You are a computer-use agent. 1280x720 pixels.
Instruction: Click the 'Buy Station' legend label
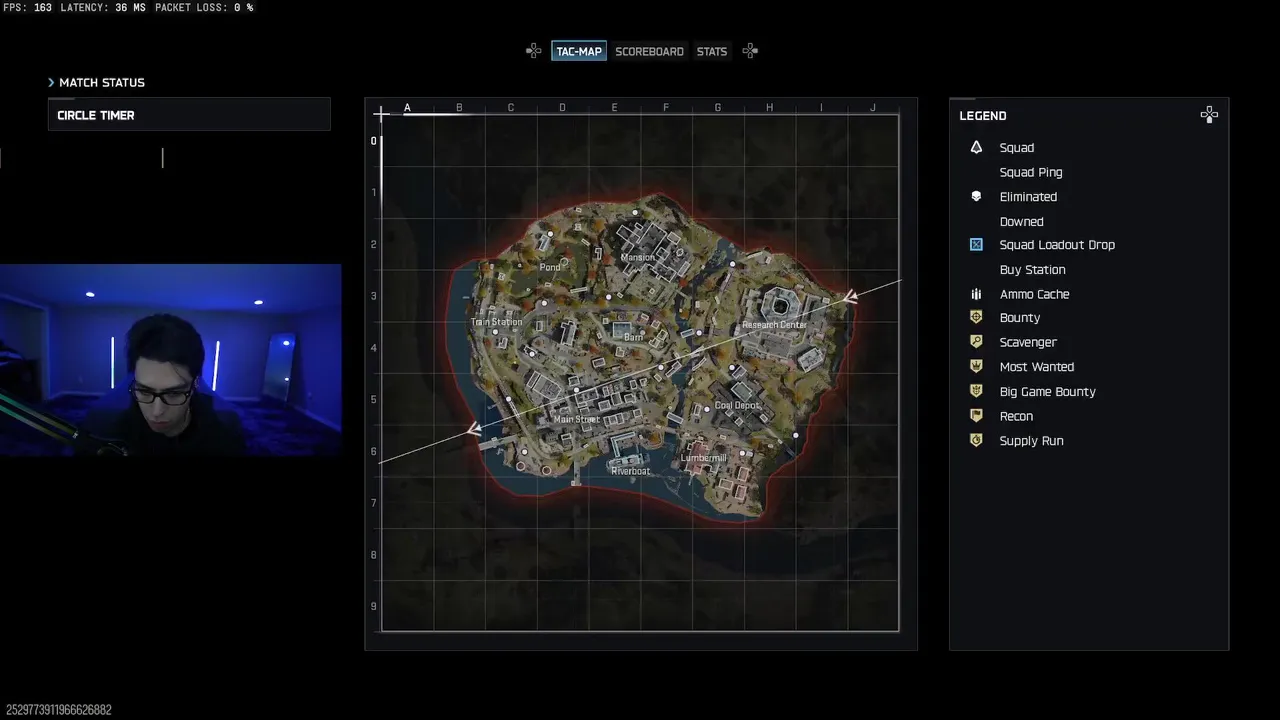[x=1032, y=270]
